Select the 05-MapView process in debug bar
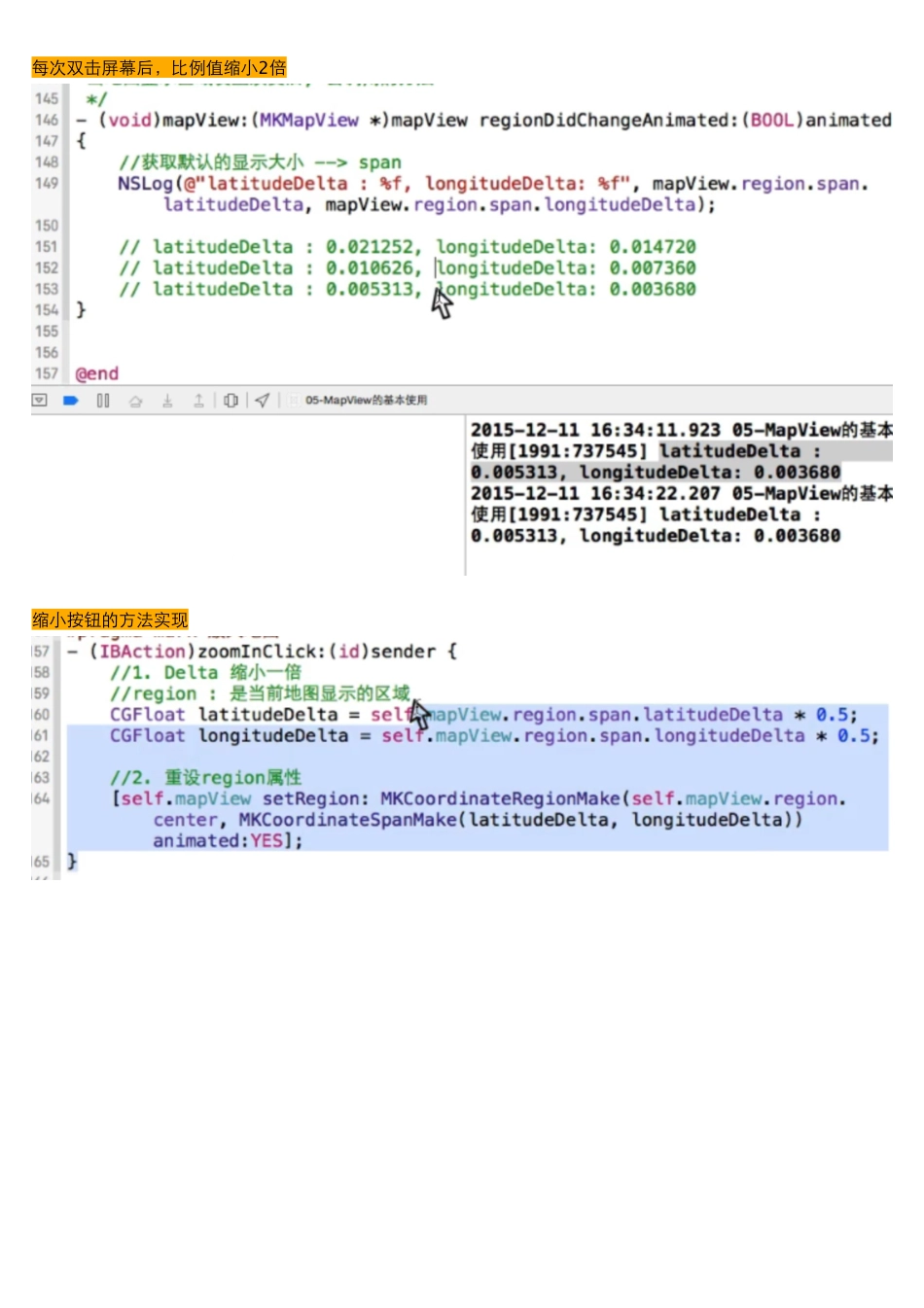 [x=365, y=400]
